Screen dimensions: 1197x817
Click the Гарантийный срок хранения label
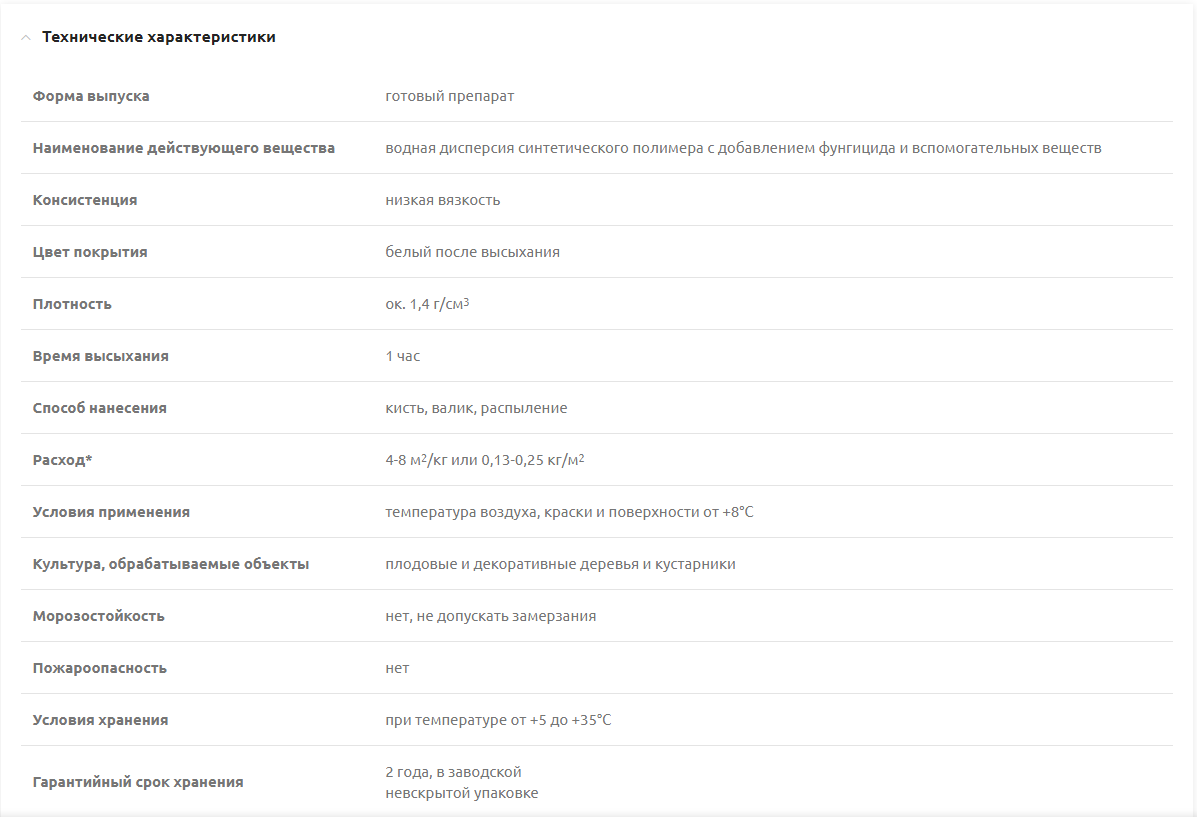click(138, 782)
